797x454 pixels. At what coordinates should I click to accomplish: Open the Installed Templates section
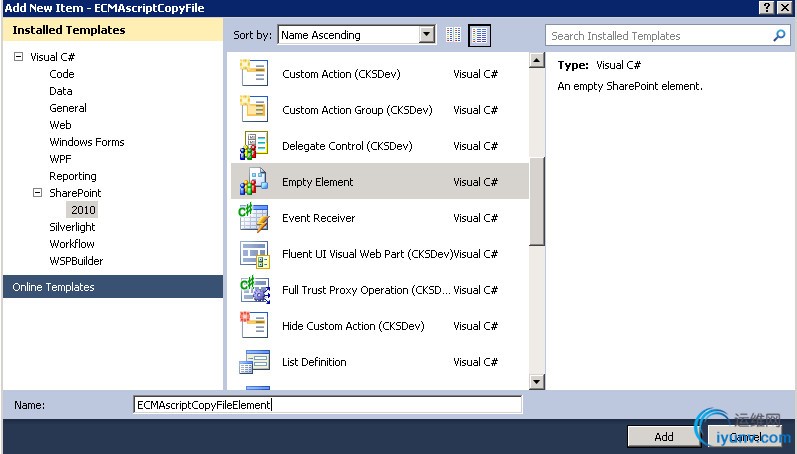point(113,29)
